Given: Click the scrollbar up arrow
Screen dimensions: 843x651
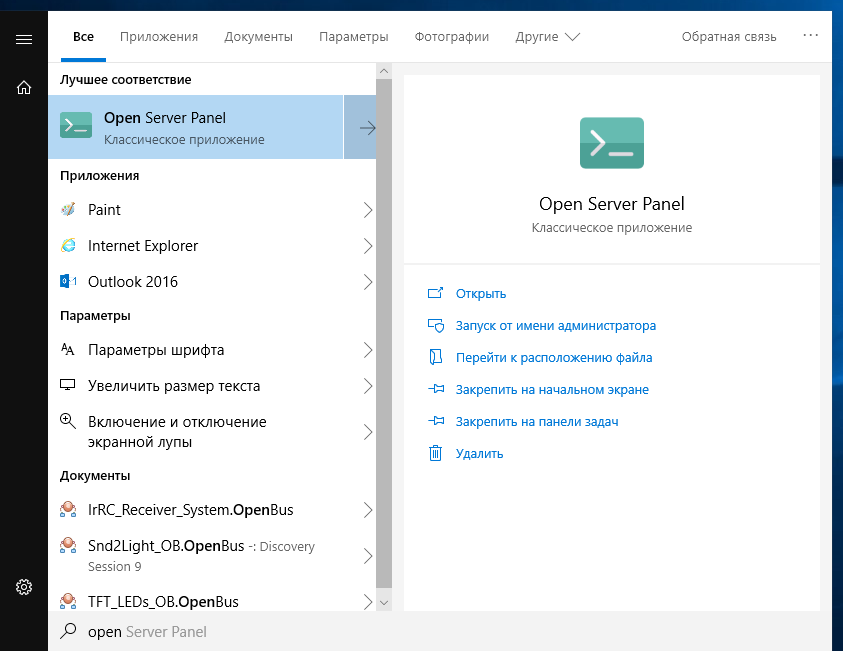Looking at the screenshot, I should [x=384, y=71].
